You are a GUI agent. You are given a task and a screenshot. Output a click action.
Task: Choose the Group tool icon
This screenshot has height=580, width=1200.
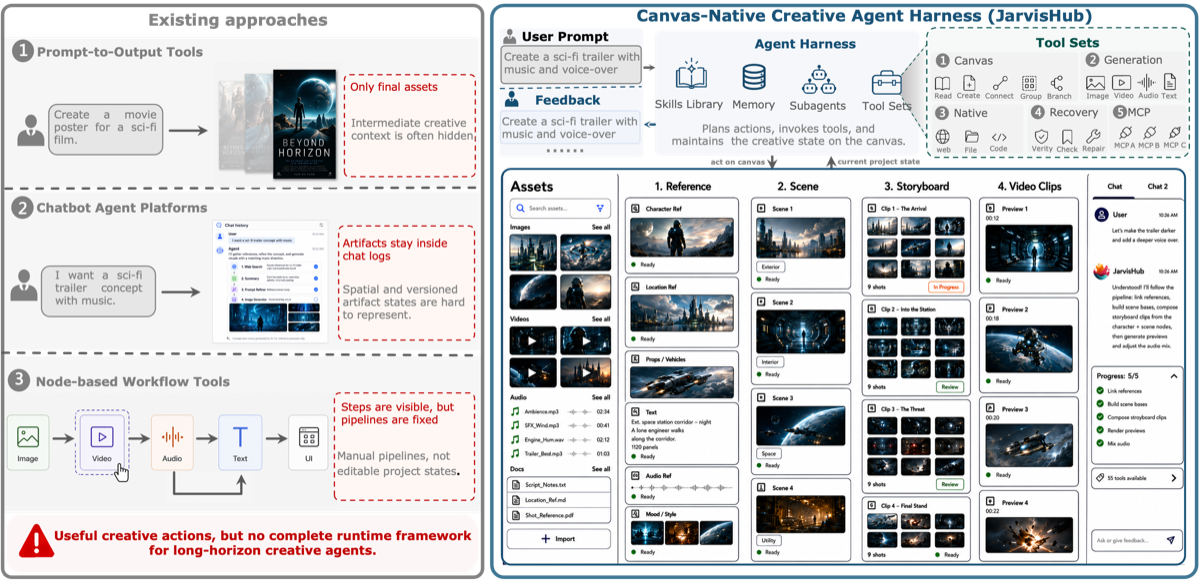1030,83
